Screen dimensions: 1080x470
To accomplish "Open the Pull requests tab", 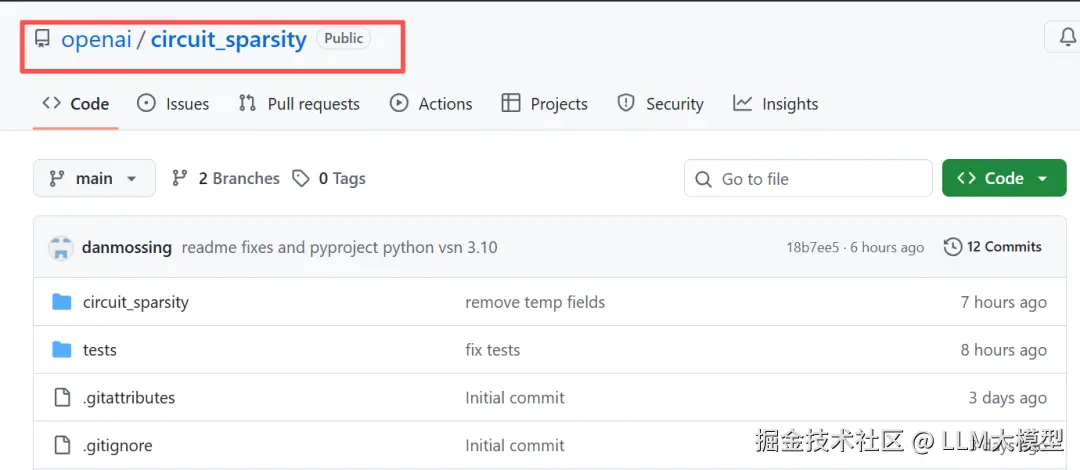I will 299,104.
